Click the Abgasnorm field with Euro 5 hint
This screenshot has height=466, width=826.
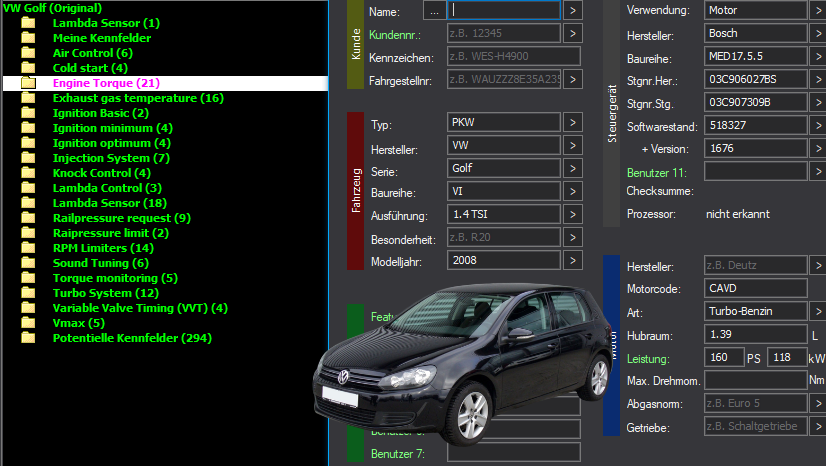(x=756, y=403)
